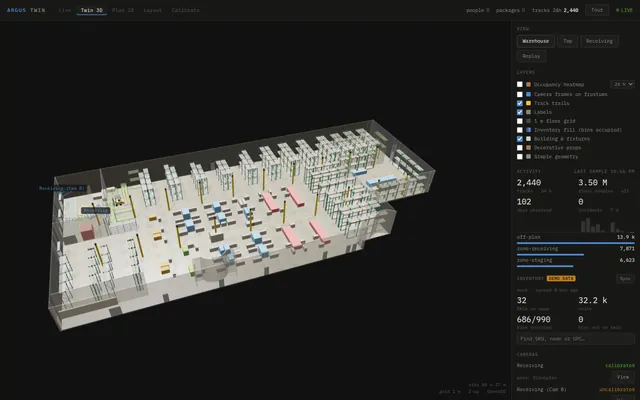
Task: Click the DEMO DATA badge
Action: tap(561, 278)
